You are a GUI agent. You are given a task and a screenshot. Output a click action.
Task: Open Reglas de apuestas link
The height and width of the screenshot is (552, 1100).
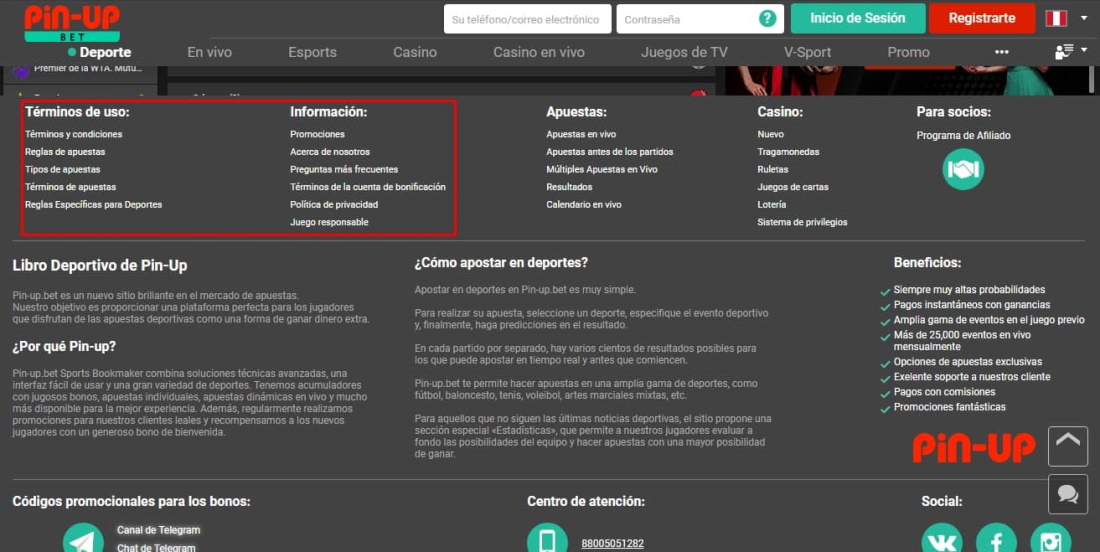pos(65,152)
